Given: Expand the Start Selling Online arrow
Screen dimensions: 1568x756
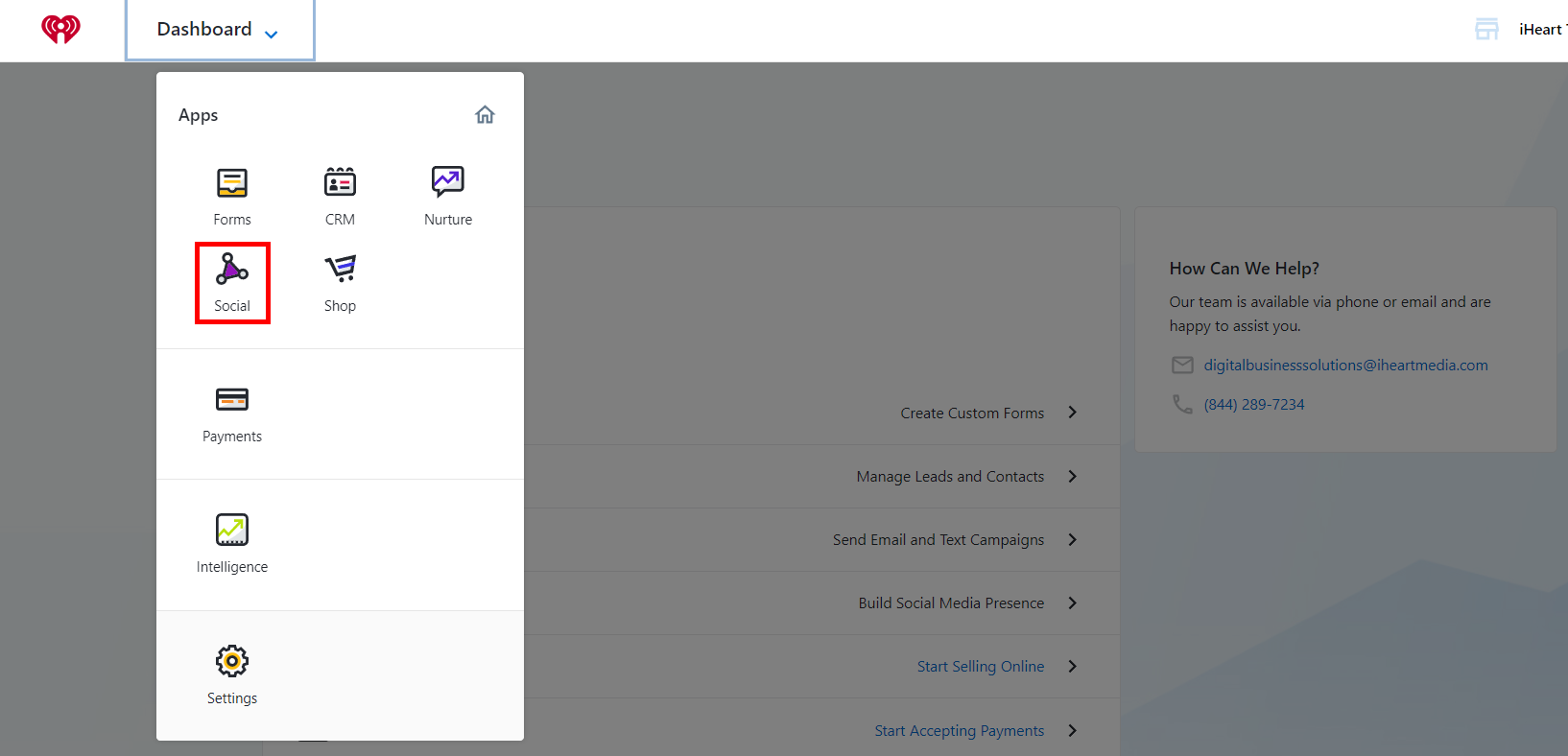Looking at the screenshot, I should pyautogui.click(x=1073, y=667).
